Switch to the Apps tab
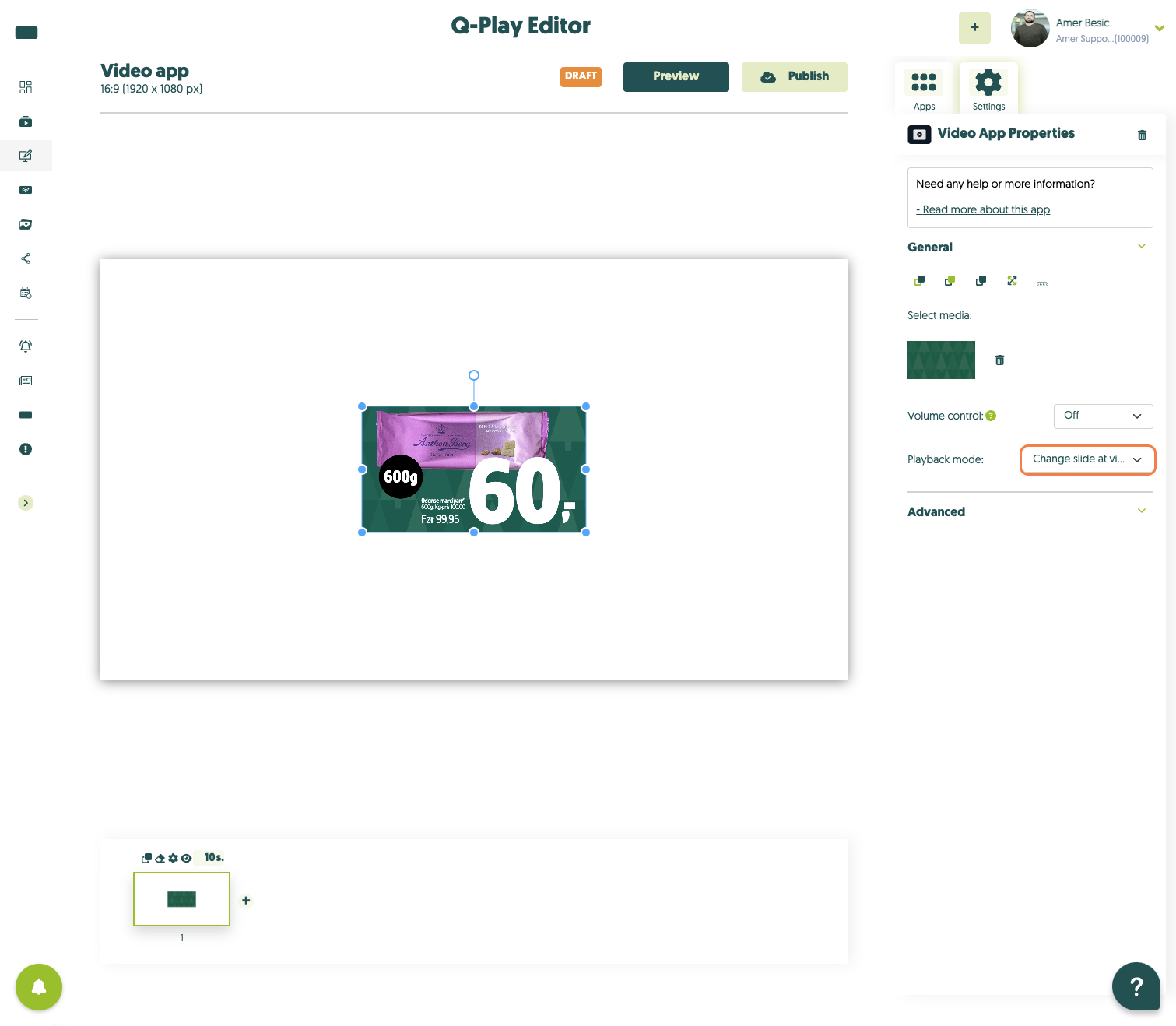The image size is (1176, 1026). (x=924, y=89)
